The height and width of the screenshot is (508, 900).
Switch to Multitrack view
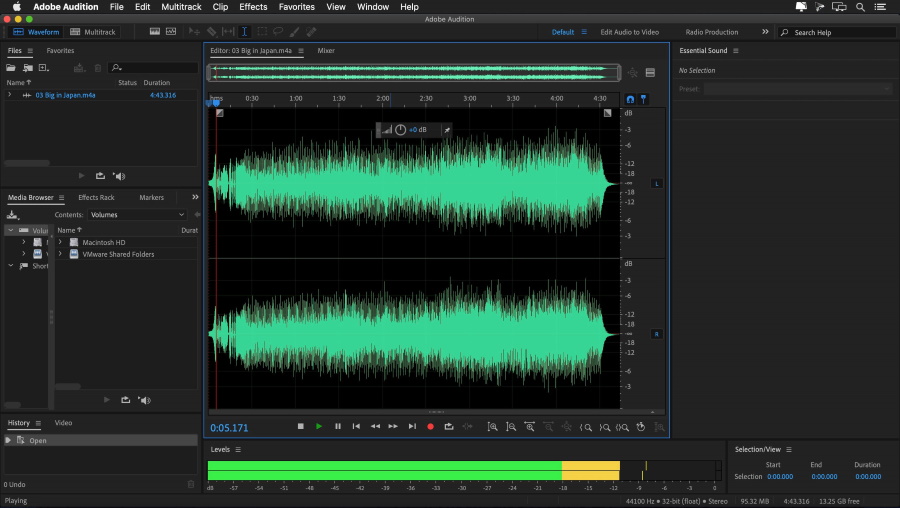pyautogui.click(x=93, y=32)
